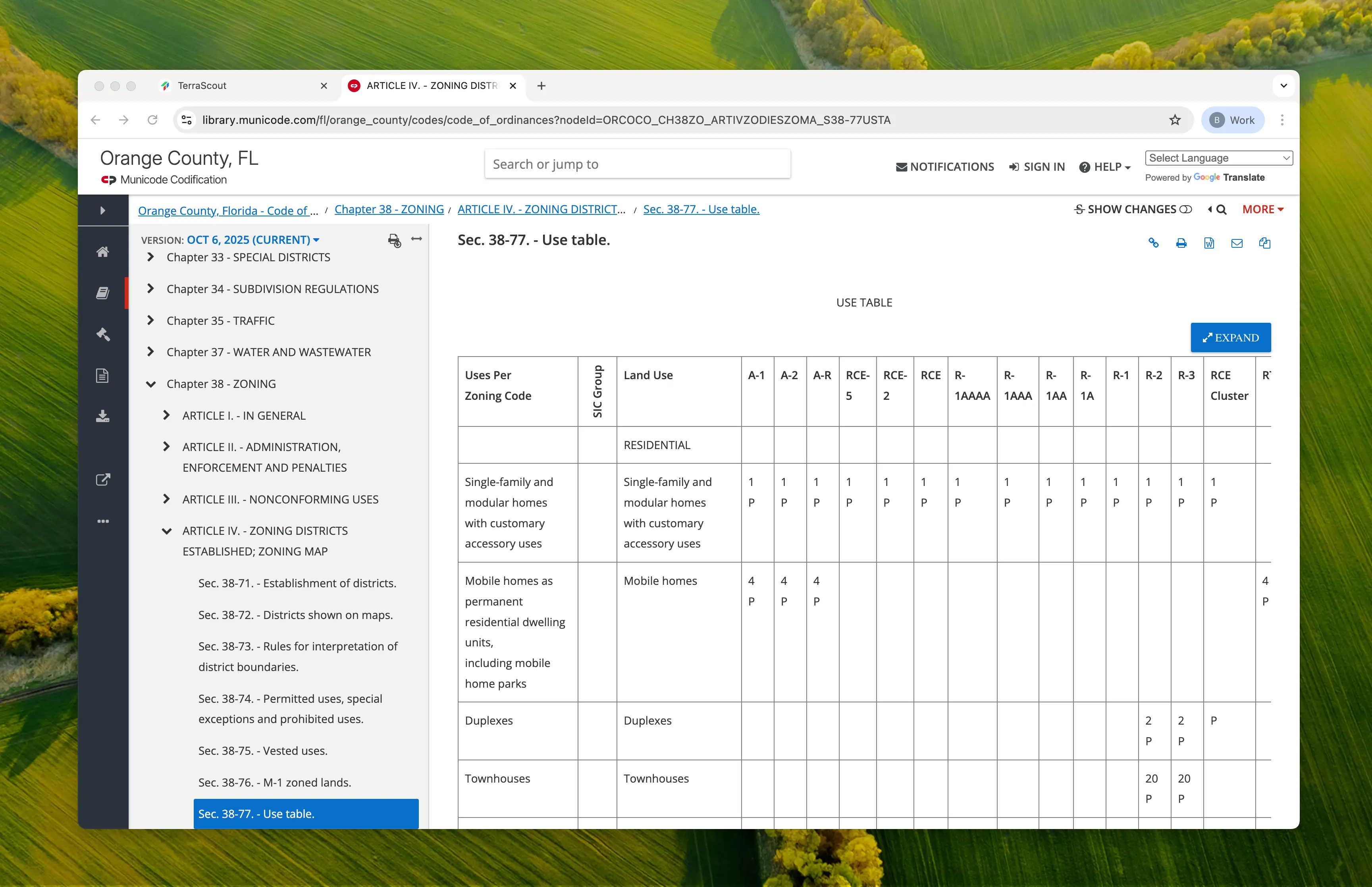
Task: Expand the left navigation rail arrow
Action: 102,210
